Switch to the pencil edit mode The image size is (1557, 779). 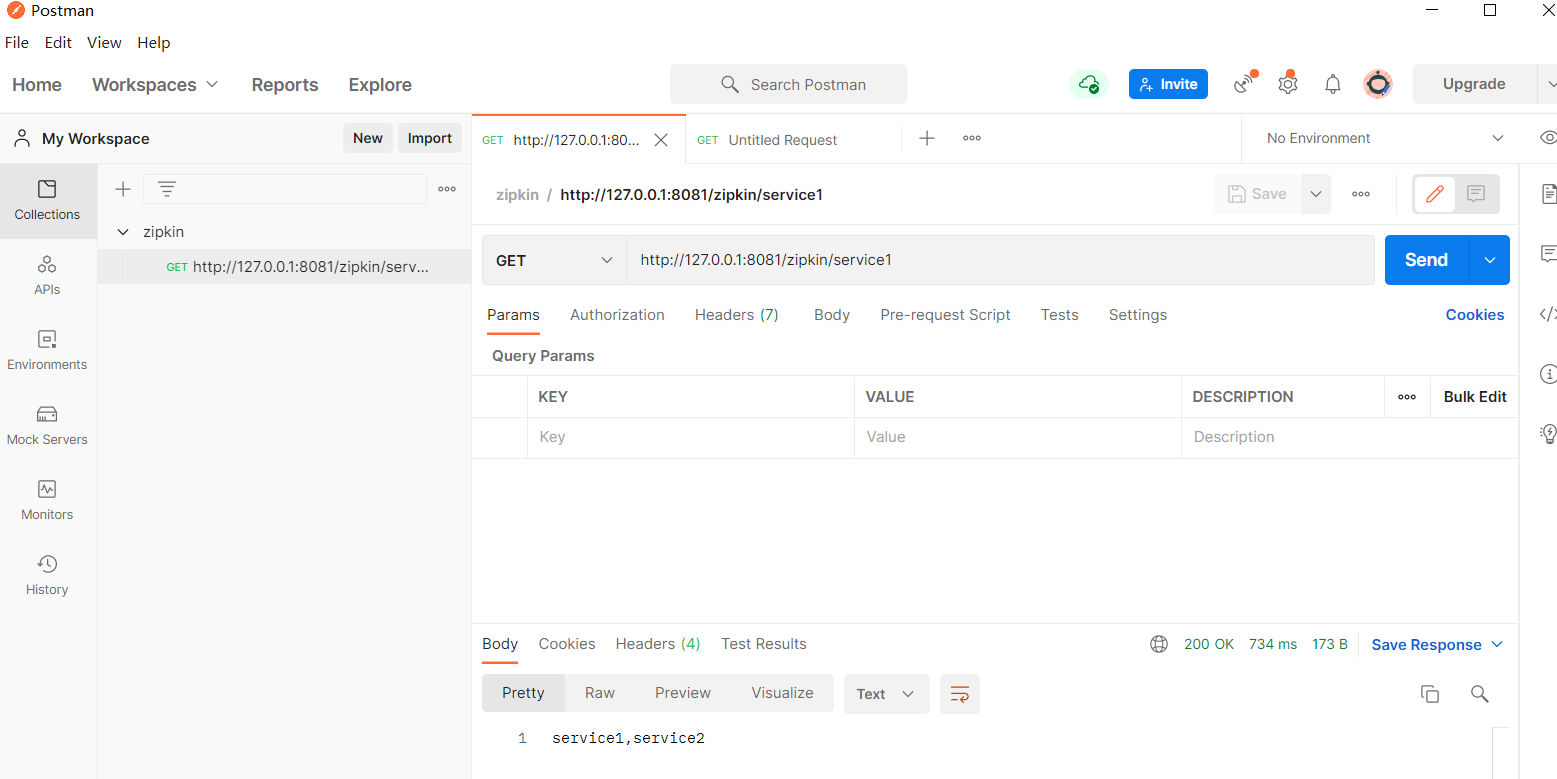coord(1435,194)
